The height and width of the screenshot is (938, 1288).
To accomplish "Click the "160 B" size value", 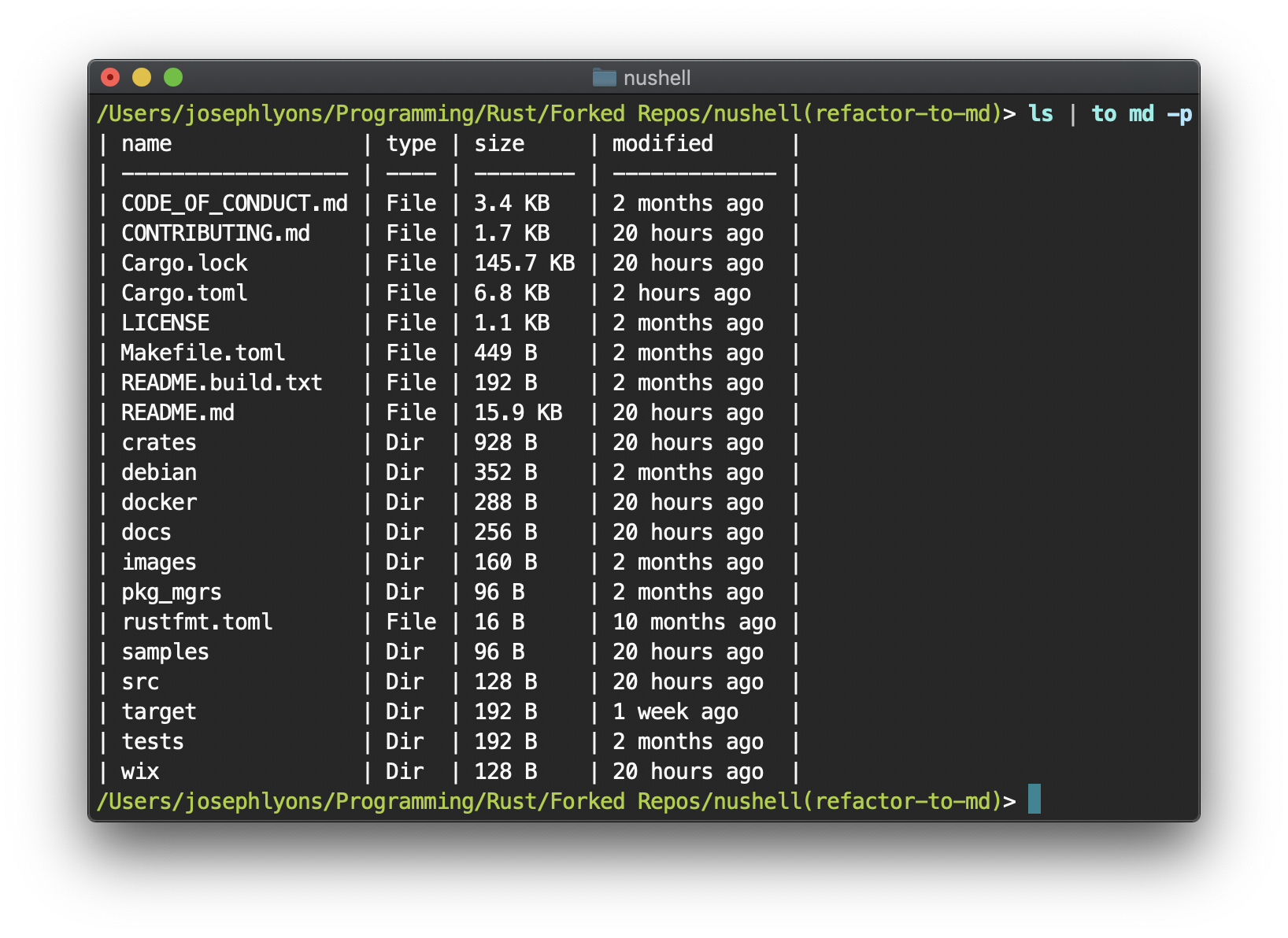I will coord(505,563).
